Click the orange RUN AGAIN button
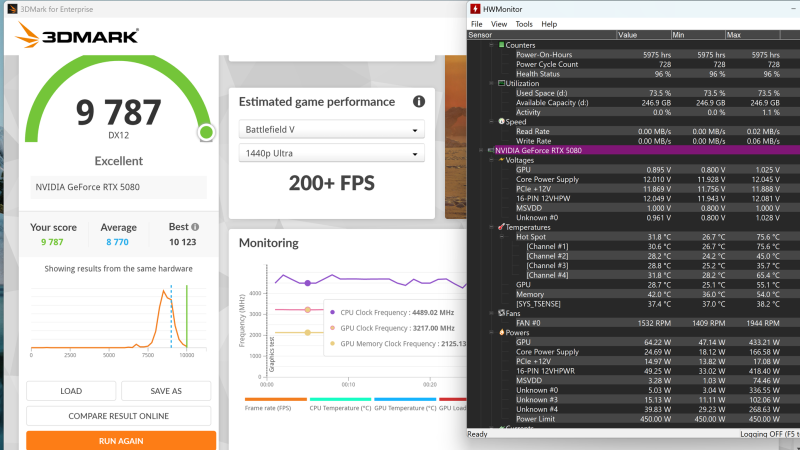This screenshot has width=800, height=450. tap(121, 441)
